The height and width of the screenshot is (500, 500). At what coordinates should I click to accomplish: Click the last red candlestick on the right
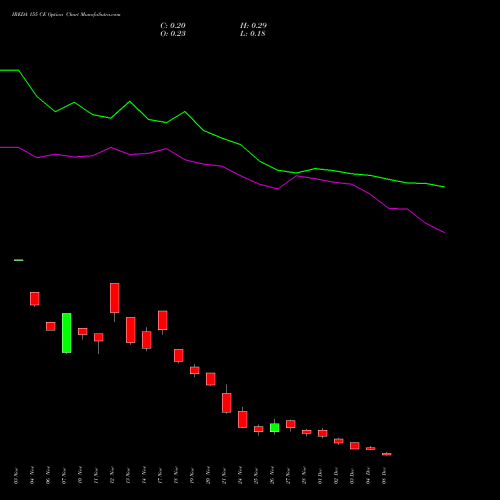pos(387,454)
